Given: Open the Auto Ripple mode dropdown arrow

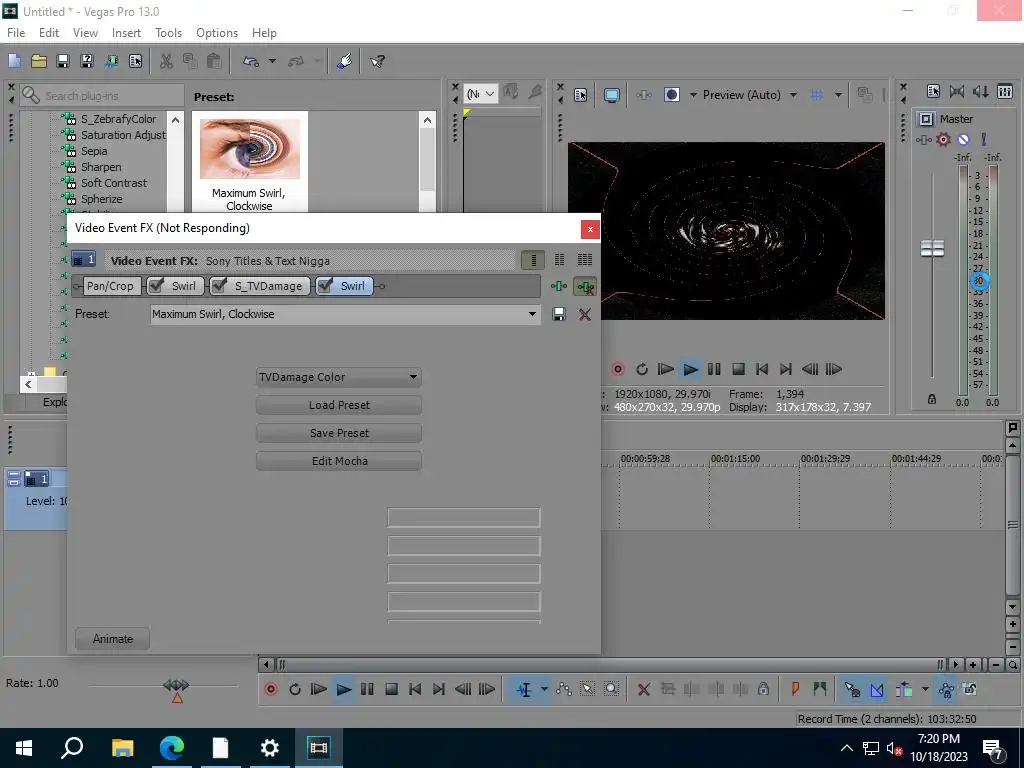Looking at the screenshot, I should pos(925,689).
